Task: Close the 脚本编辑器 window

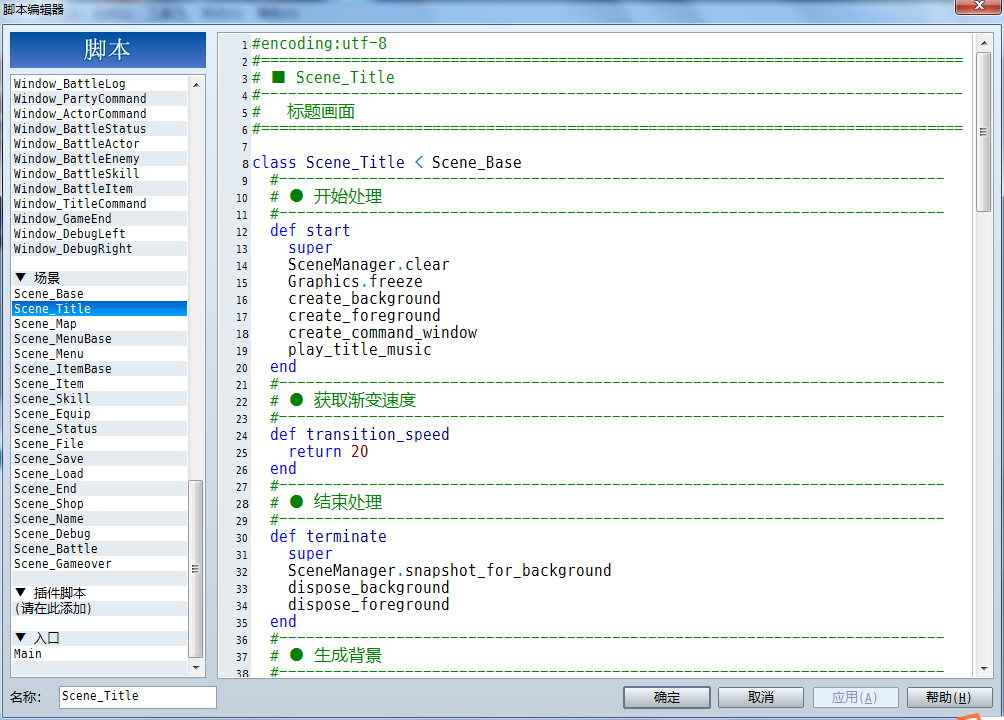Action: tap(978, 6)
